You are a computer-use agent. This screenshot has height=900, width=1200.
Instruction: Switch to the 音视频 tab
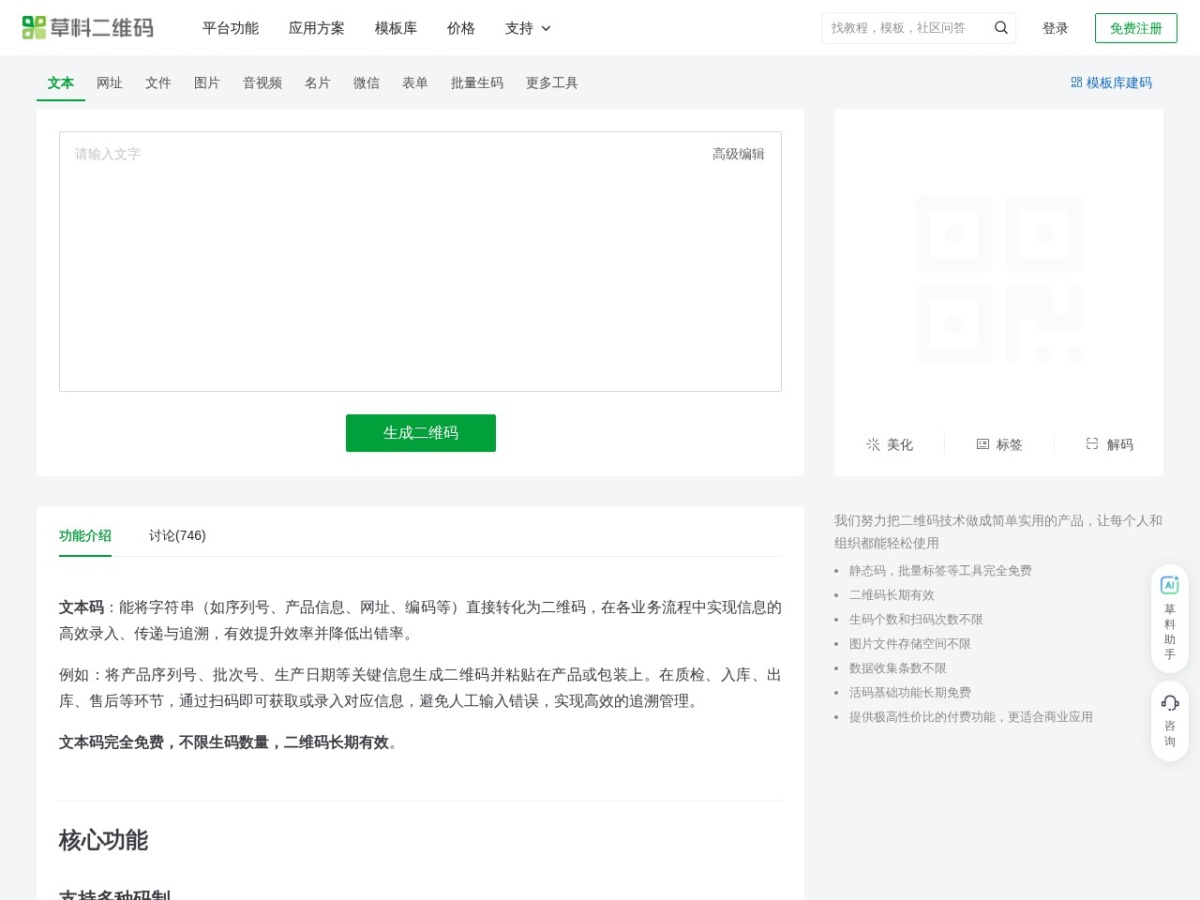[x=262, y=83]
